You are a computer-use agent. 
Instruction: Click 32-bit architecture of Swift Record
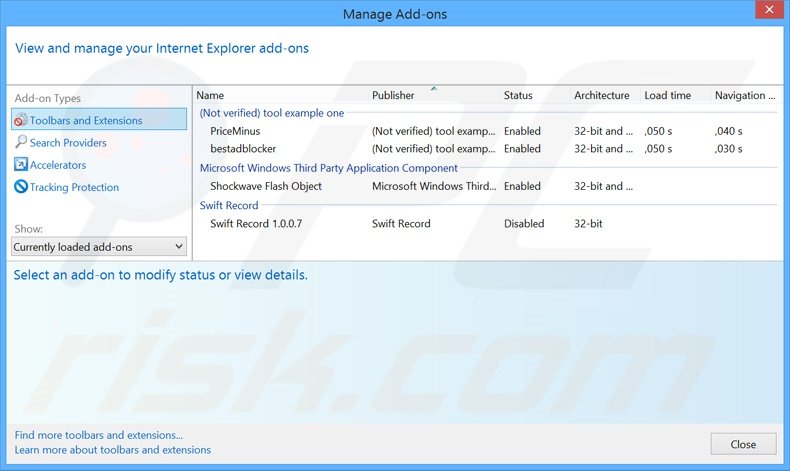coord(588,223)
